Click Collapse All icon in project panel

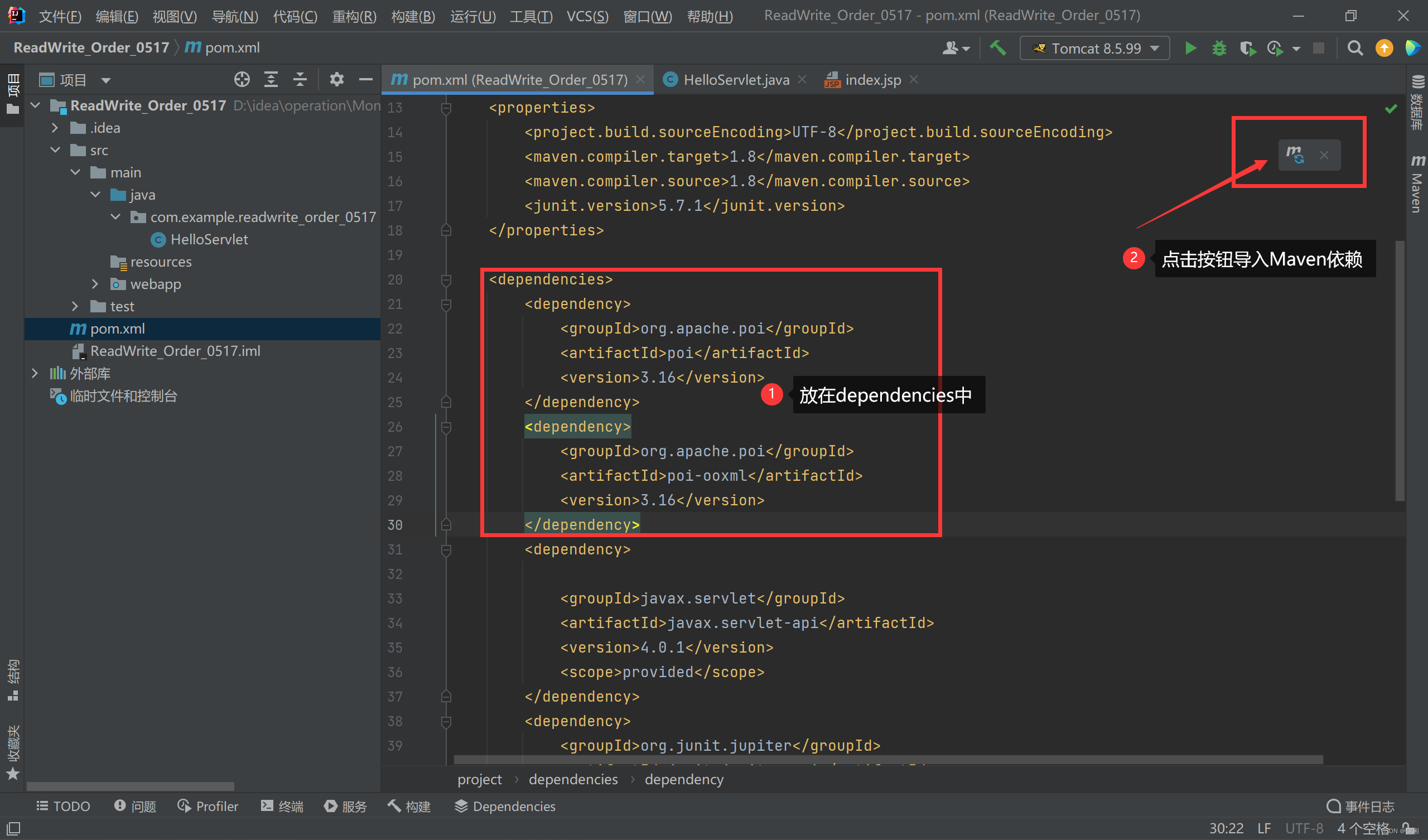click(300, 80)
